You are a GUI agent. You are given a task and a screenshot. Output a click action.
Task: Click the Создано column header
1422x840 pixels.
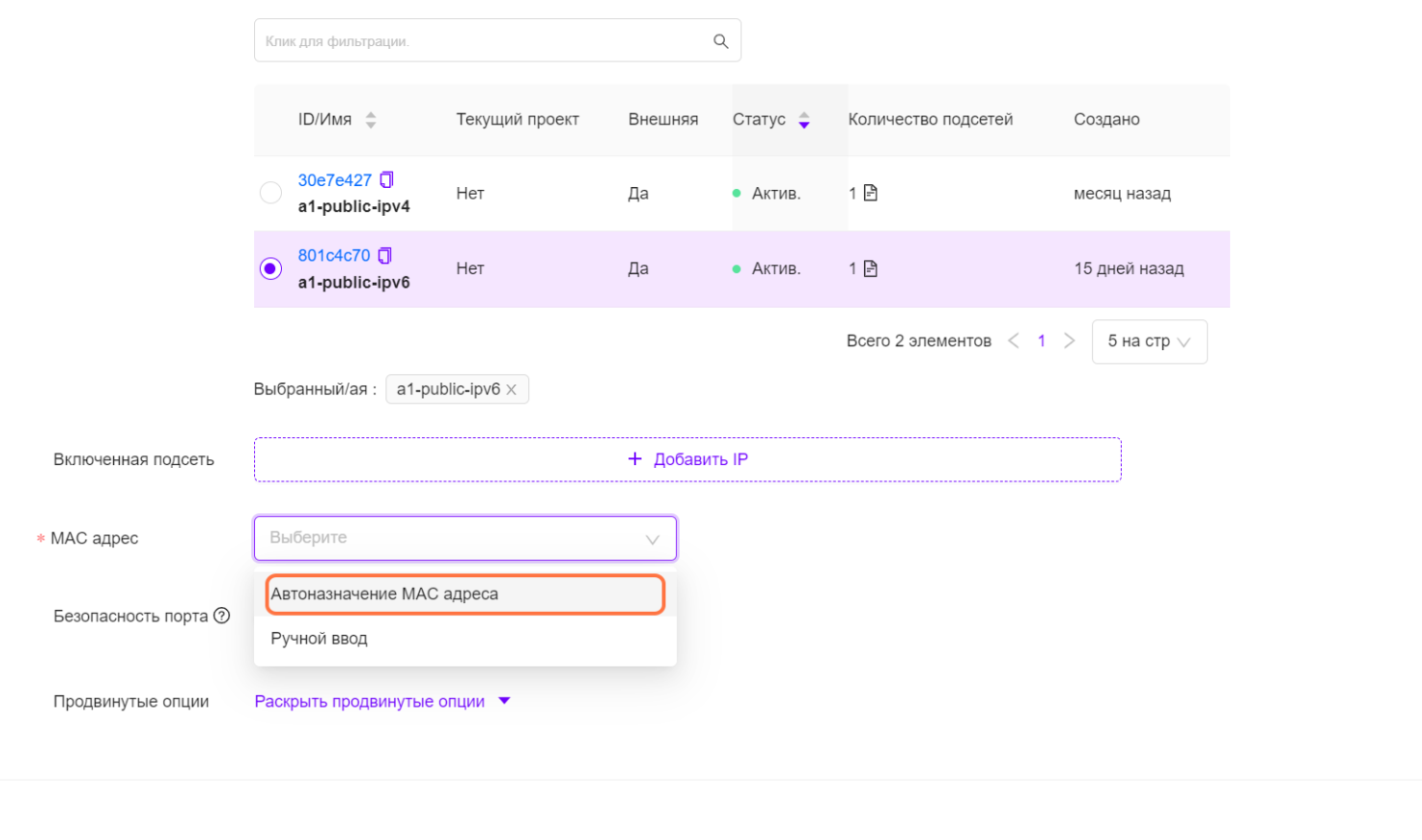click(1107, 120)
